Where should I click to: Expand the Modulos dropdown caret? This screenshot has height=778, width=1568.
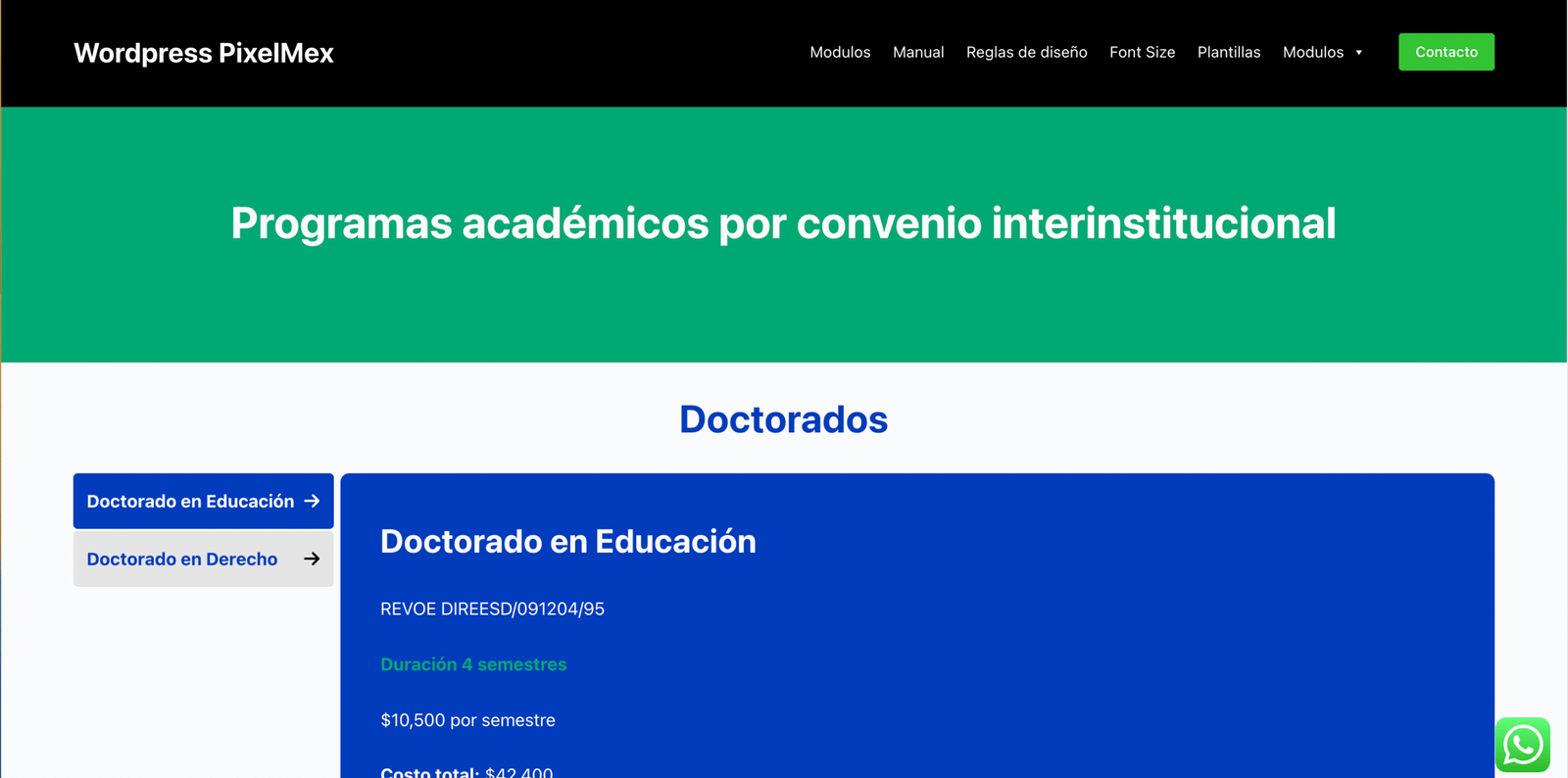point(1358,53)
